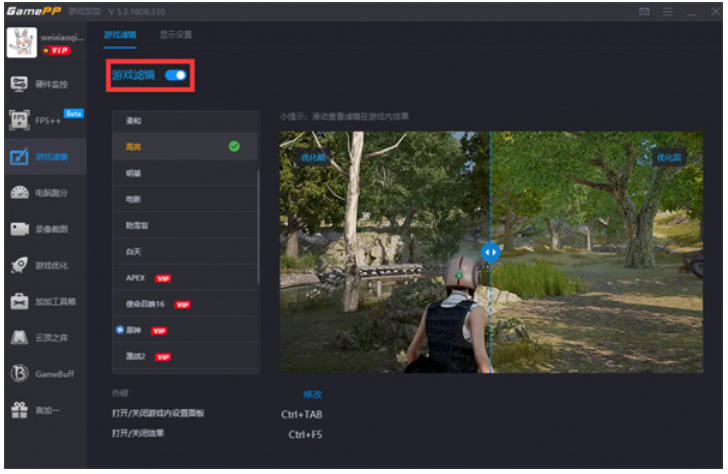Screen dimensions: 728x474
Task: Click the VIP badge beside 使命召唤16
Action: [182, 305]
